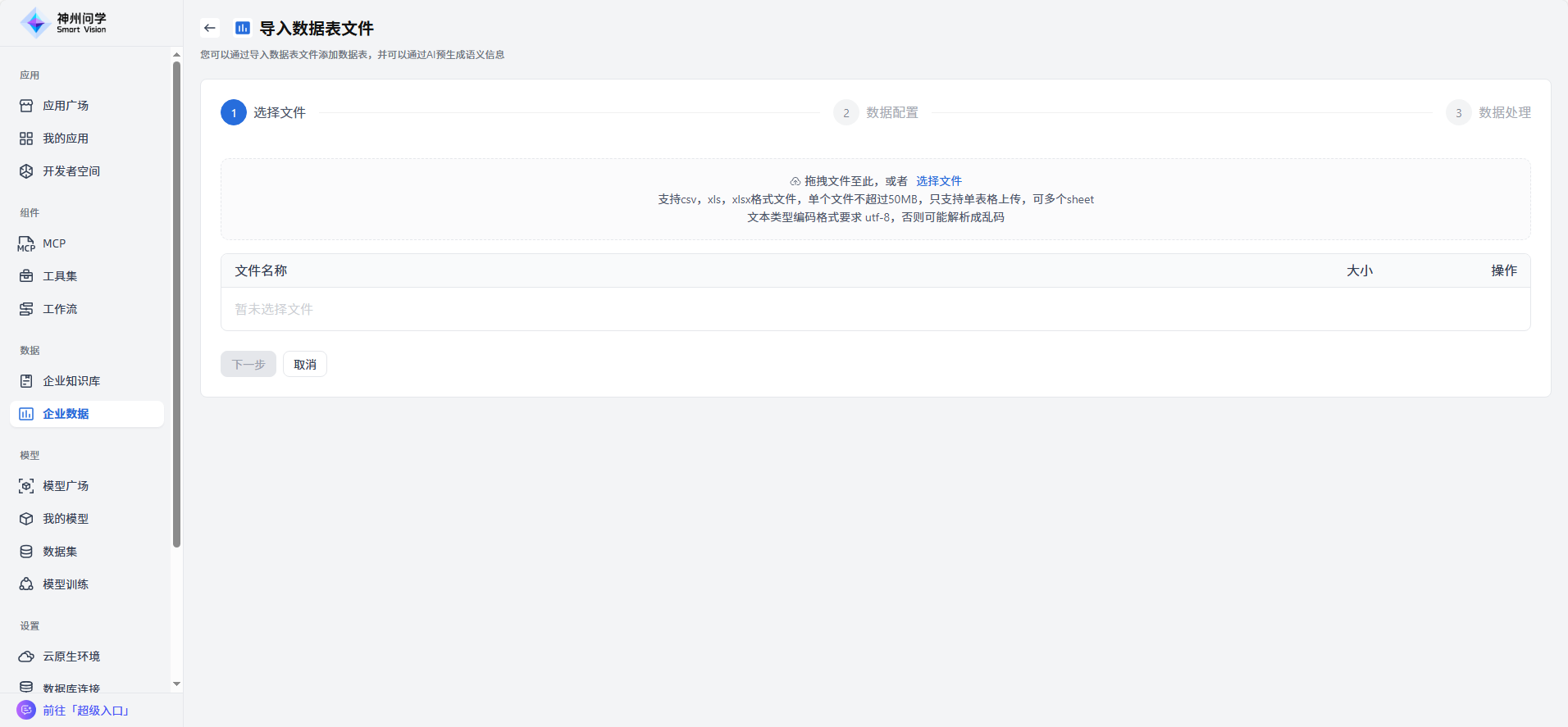1568x727 pixels.
Task: Click the 选择文件 link to upload
Action: [938, 181]
